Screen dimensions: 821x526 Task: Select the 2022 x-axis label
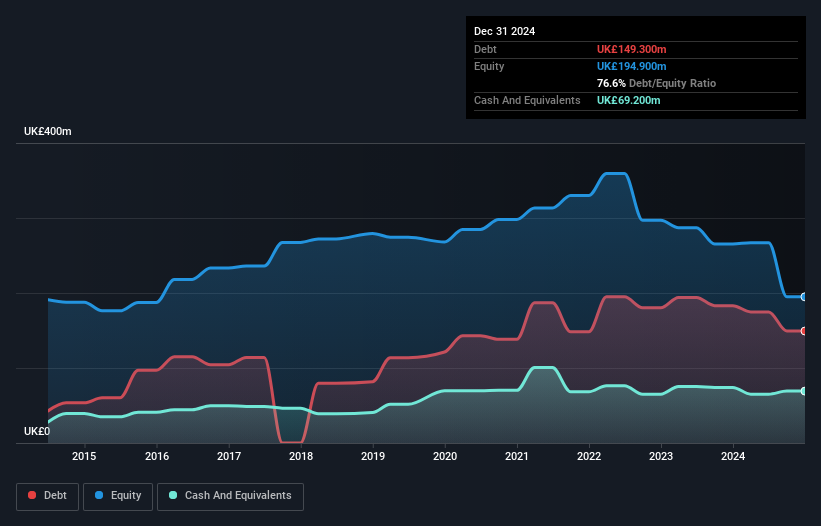pyautogui.click(x=589, y=456)
